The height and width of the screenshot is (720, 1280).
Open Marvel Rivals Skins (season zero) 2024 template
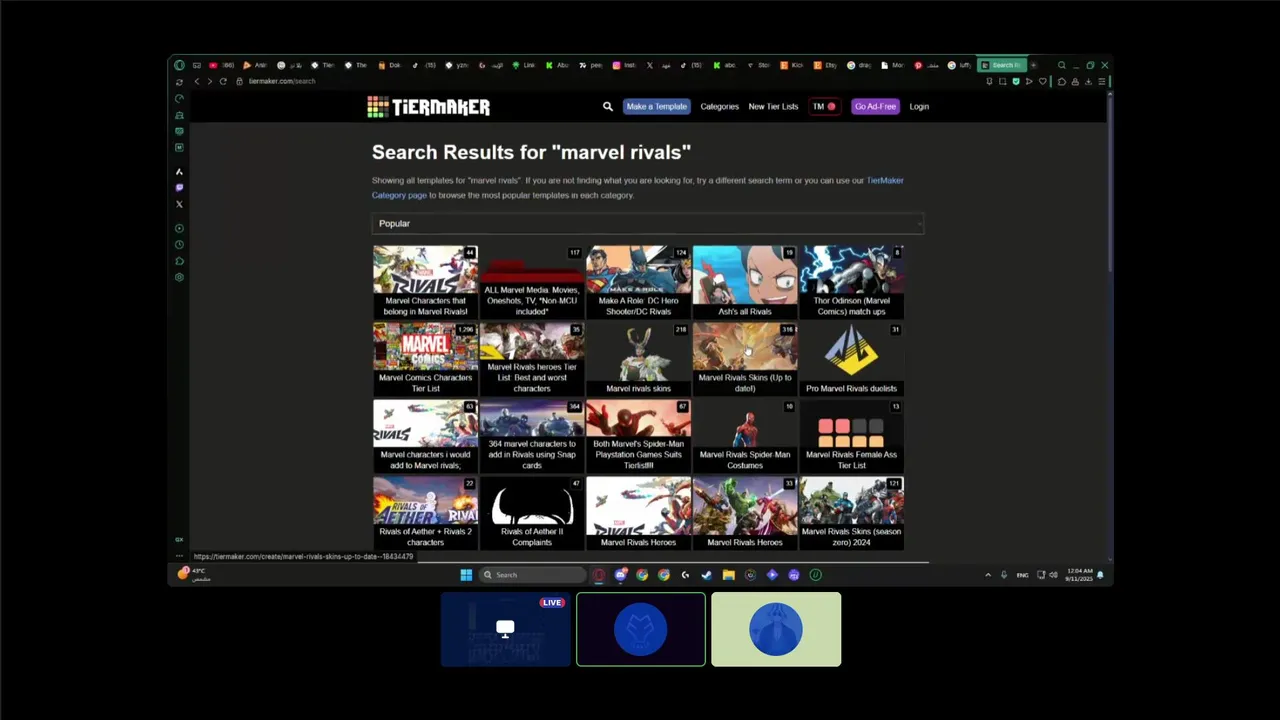coord(851,513)
